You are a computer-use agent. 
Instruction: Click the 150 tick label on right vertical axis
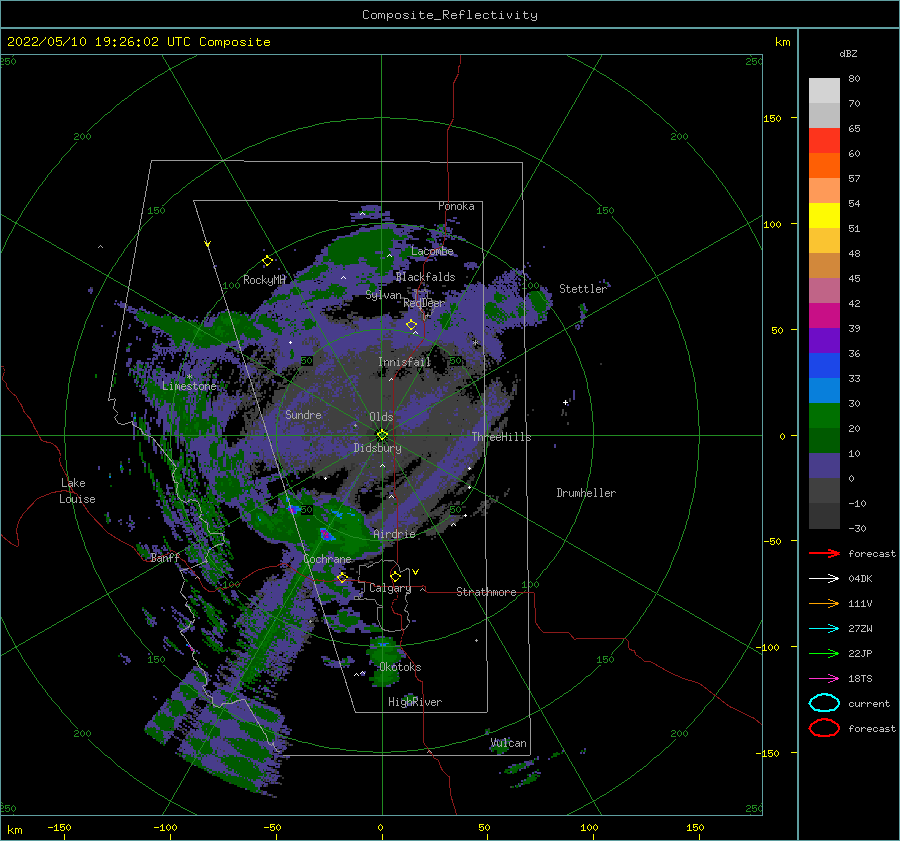point(772,118)
